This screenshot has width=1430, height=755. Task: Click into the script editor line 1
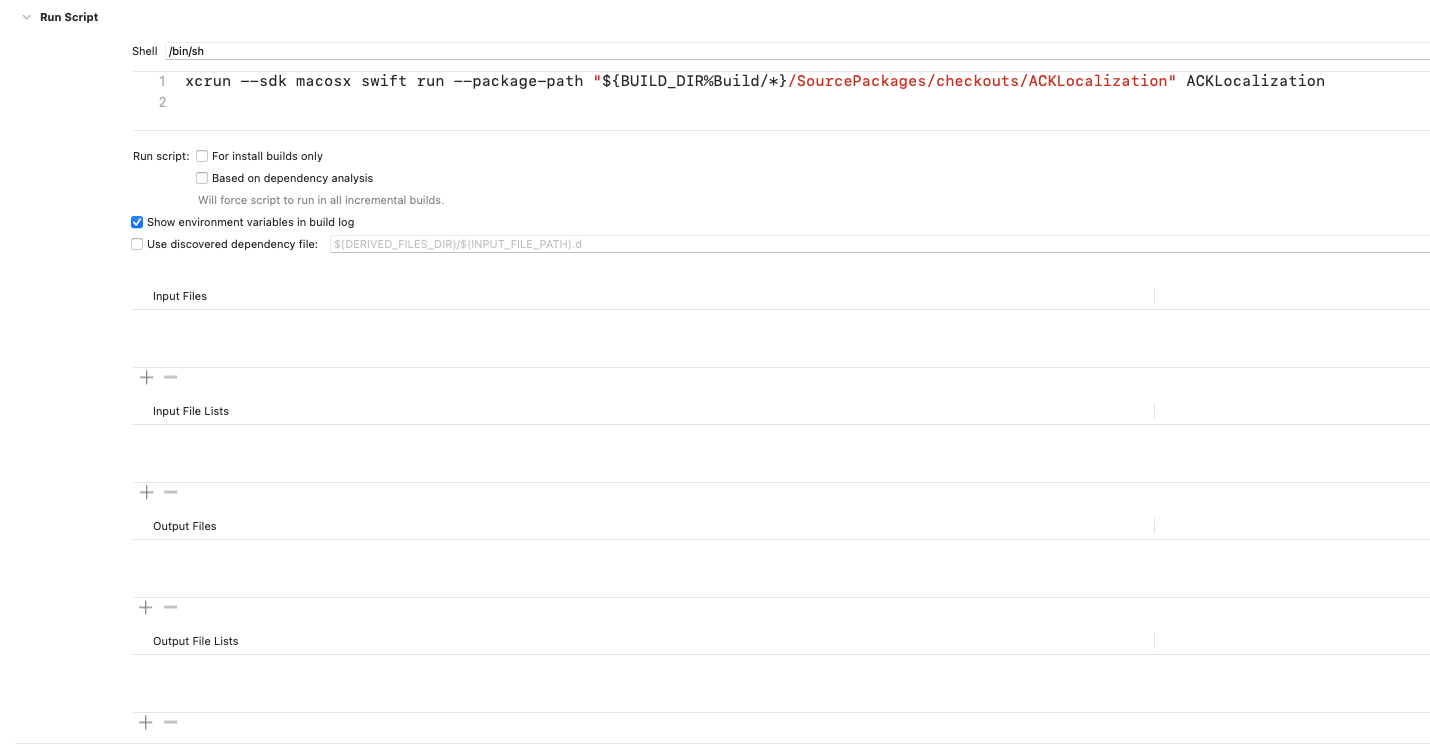754,81
